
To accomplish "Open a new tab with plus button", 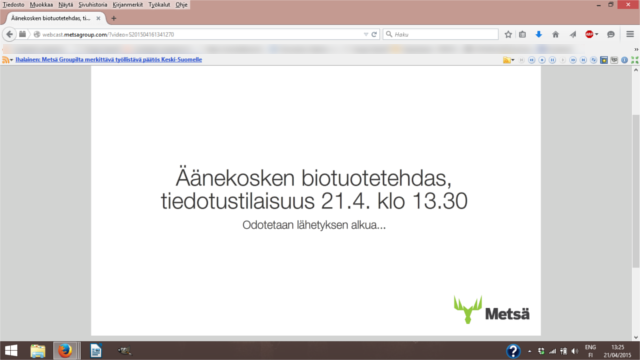I will [113, 18].
